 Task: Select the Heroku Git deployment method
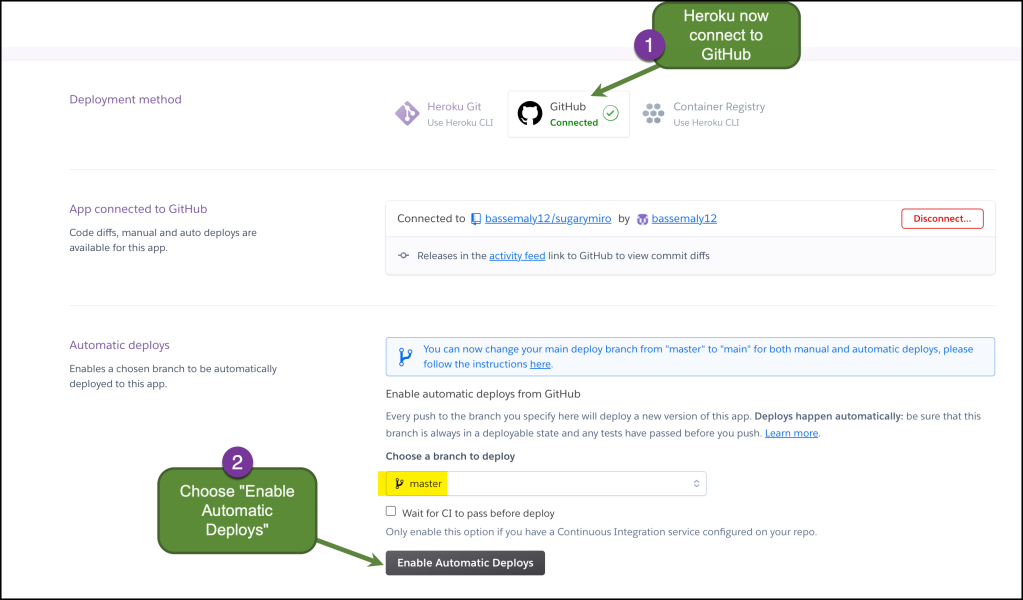(x=444, y=114)
